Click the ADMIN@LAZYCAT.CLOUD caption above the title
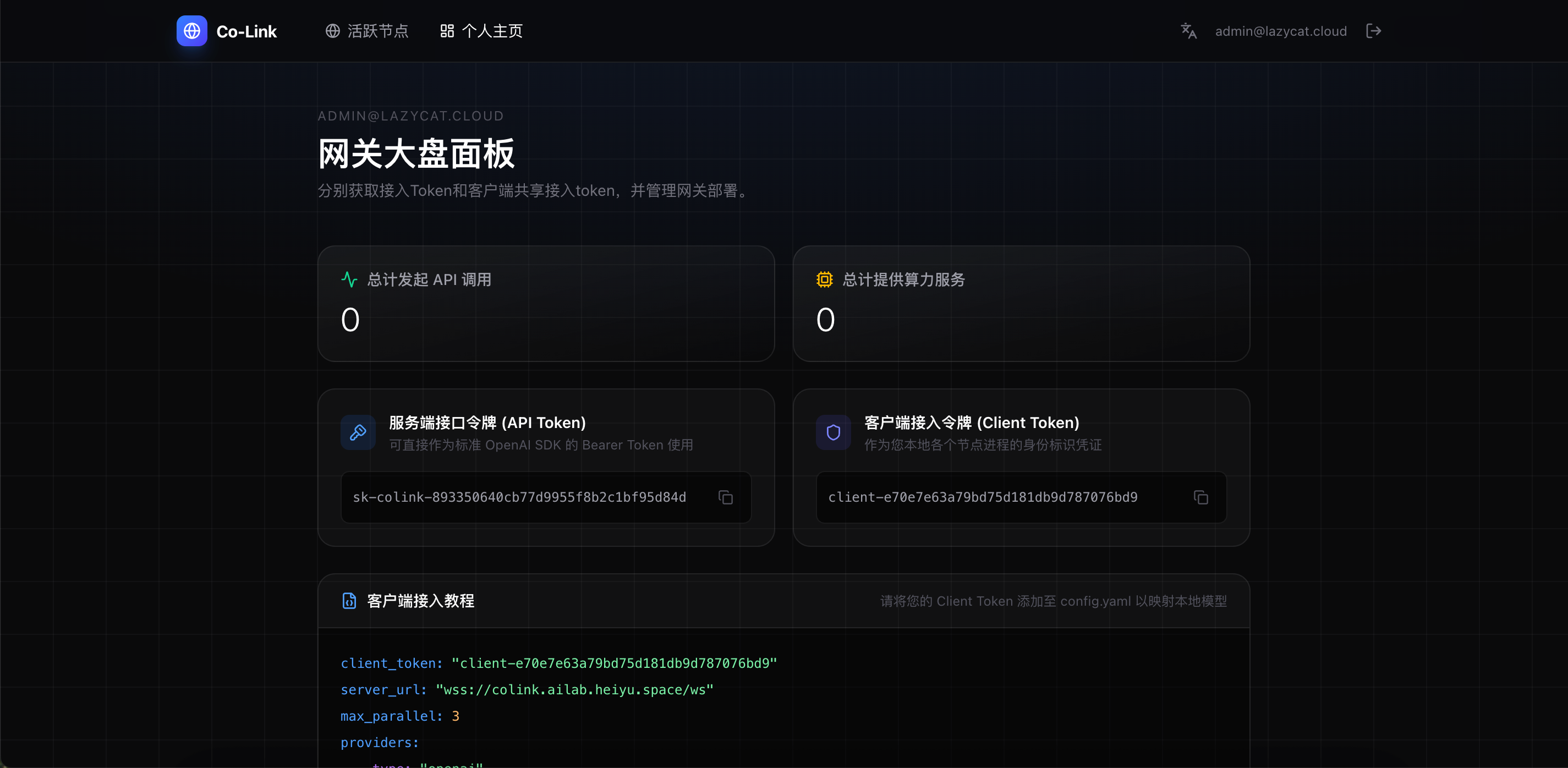Viewport: 1568px width, 768px height. click(411, 116)
